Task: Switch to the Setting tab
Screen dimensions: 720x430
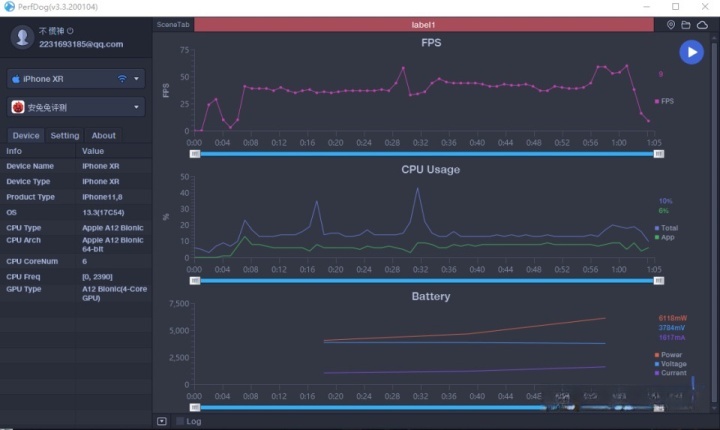Action: click(x=65, y=136)
